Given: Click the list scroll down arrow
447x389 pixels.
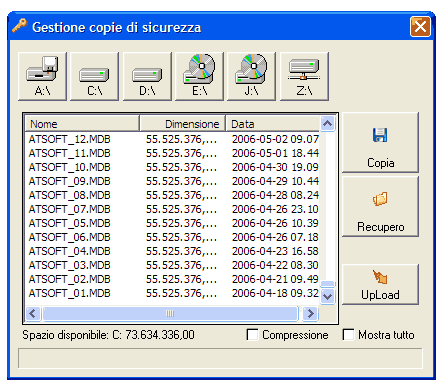Looking at the screenshot, I should click(328, 296).
